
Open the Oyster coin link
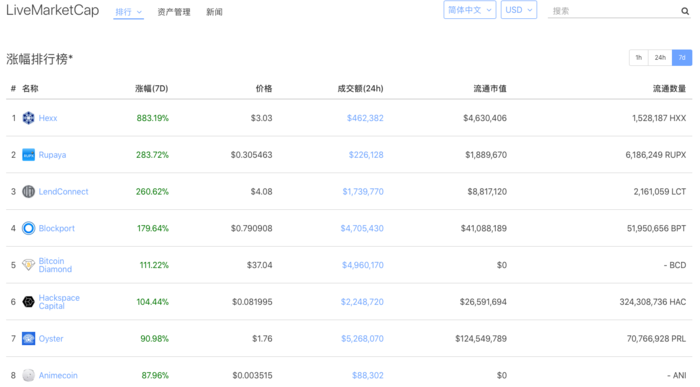pos(51,338)
